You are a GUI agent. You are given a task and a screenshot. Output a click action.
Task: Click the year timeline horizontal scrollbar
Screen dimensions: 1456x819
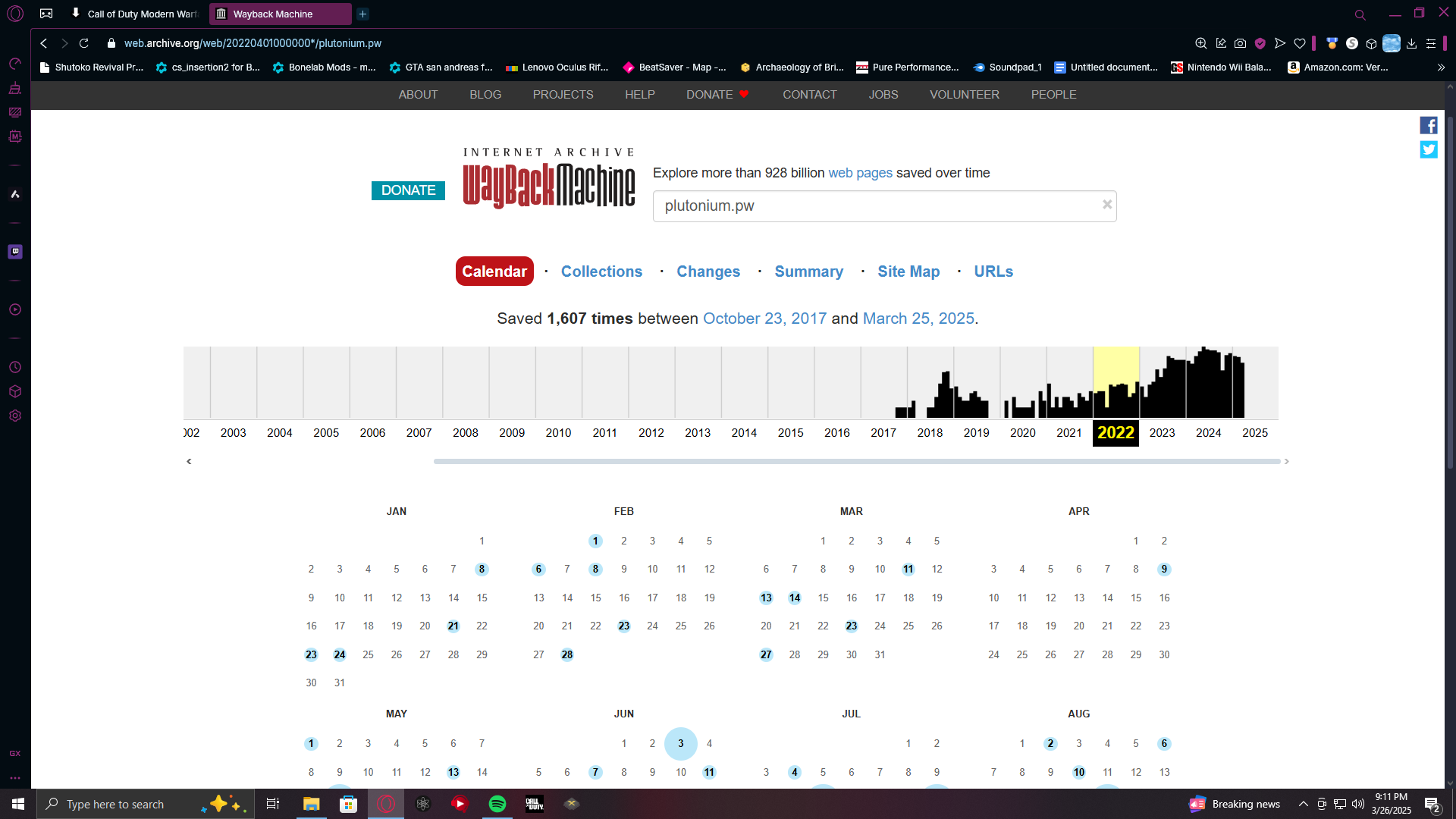tap(856, 461)
